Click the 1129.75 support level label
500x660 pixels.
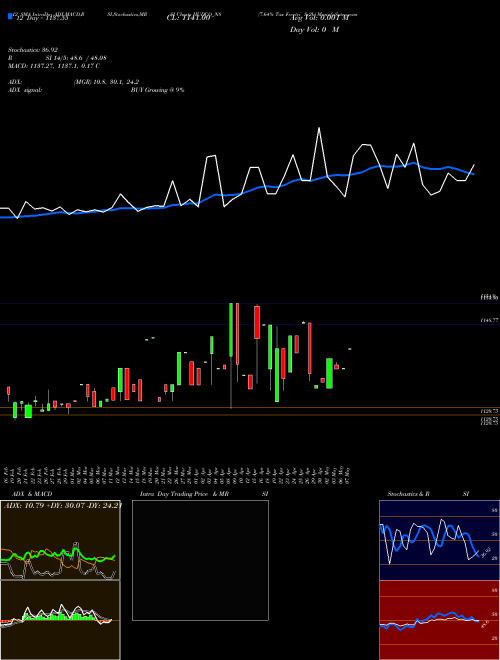pyautogui.click(x=489, y=410)
